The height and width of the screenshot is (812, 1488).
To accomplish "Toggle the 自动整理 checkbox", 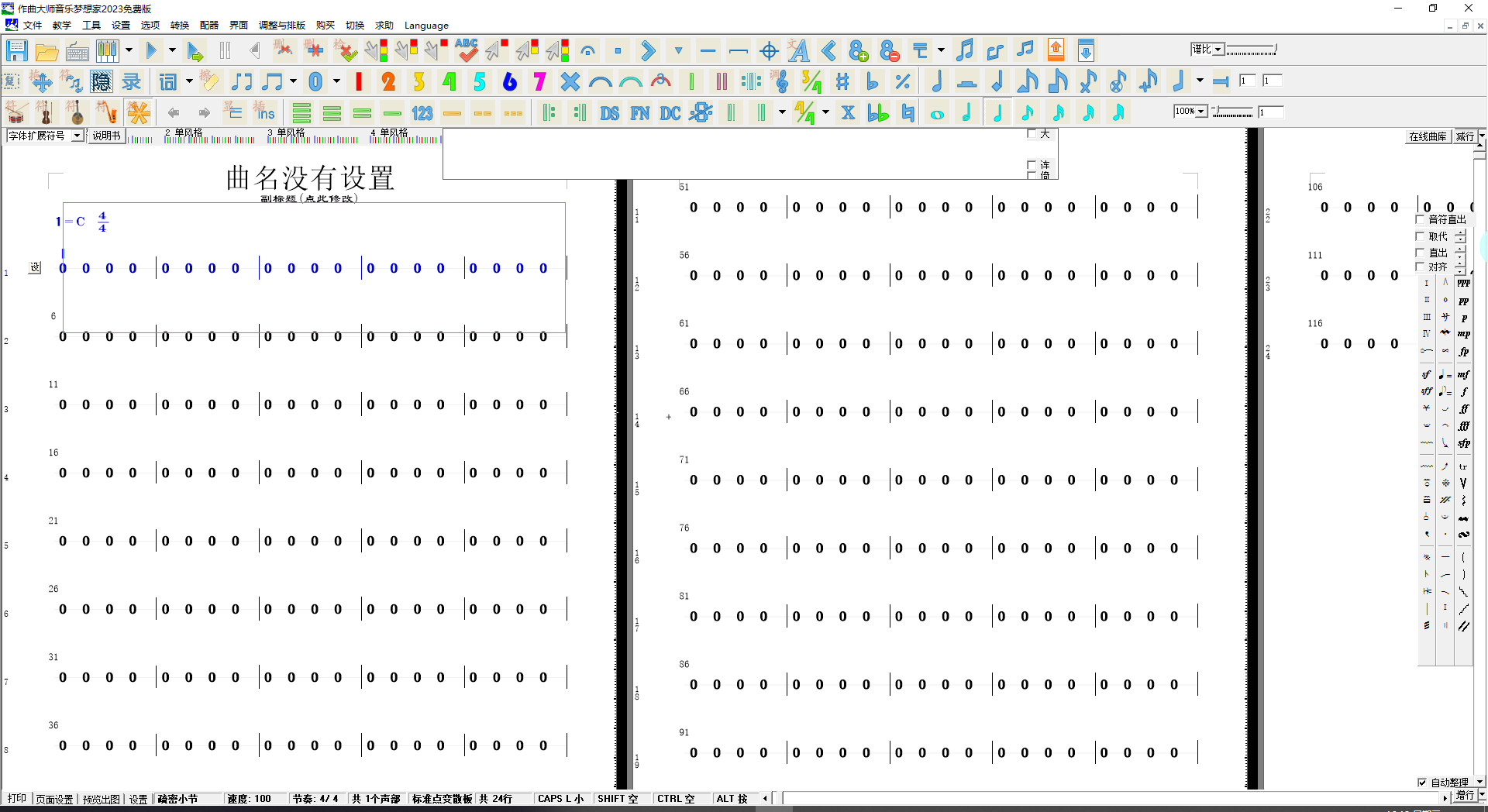I will click(1422, 783).
